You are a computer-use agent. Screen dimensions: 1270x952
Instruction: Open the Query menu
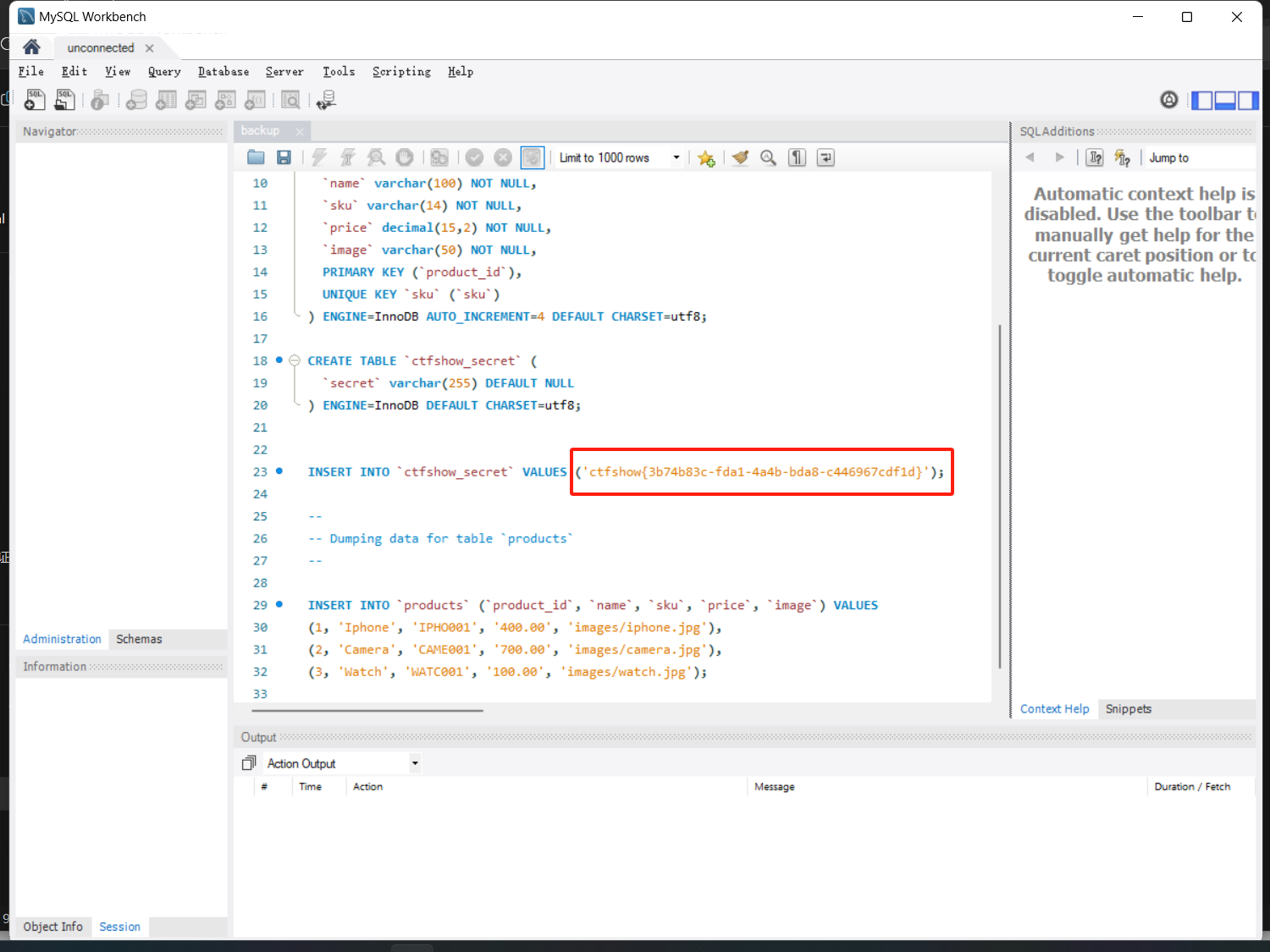[164, 72]
